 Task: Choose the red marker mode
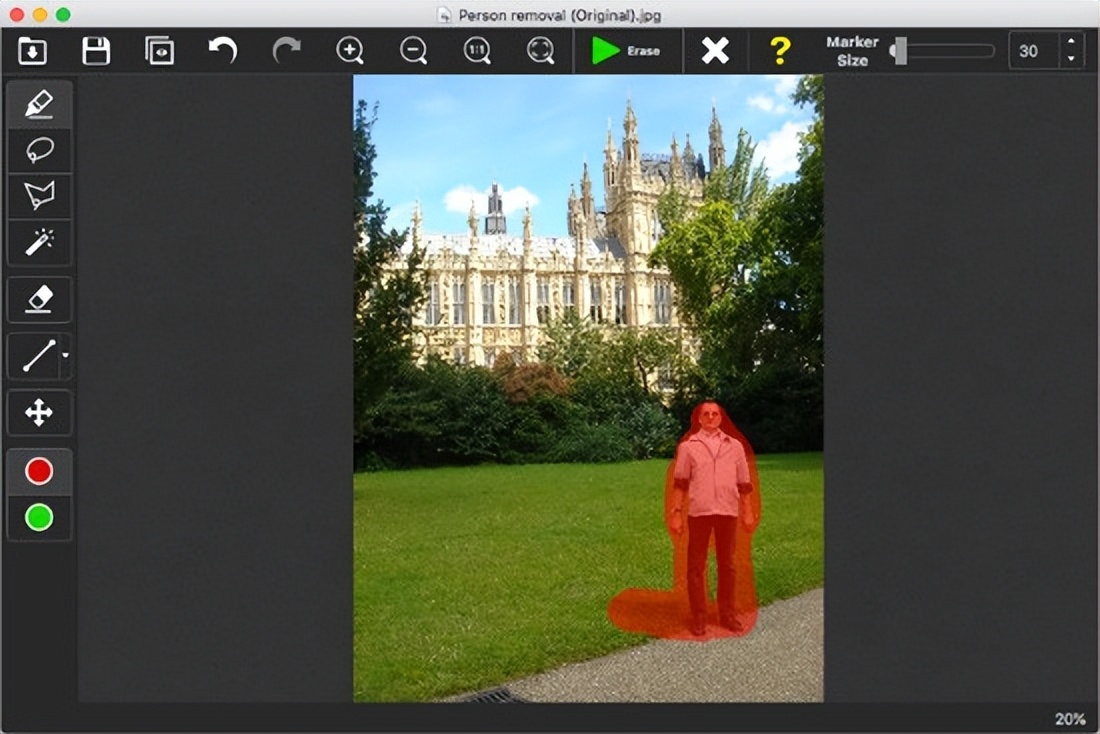pos(39,471)
